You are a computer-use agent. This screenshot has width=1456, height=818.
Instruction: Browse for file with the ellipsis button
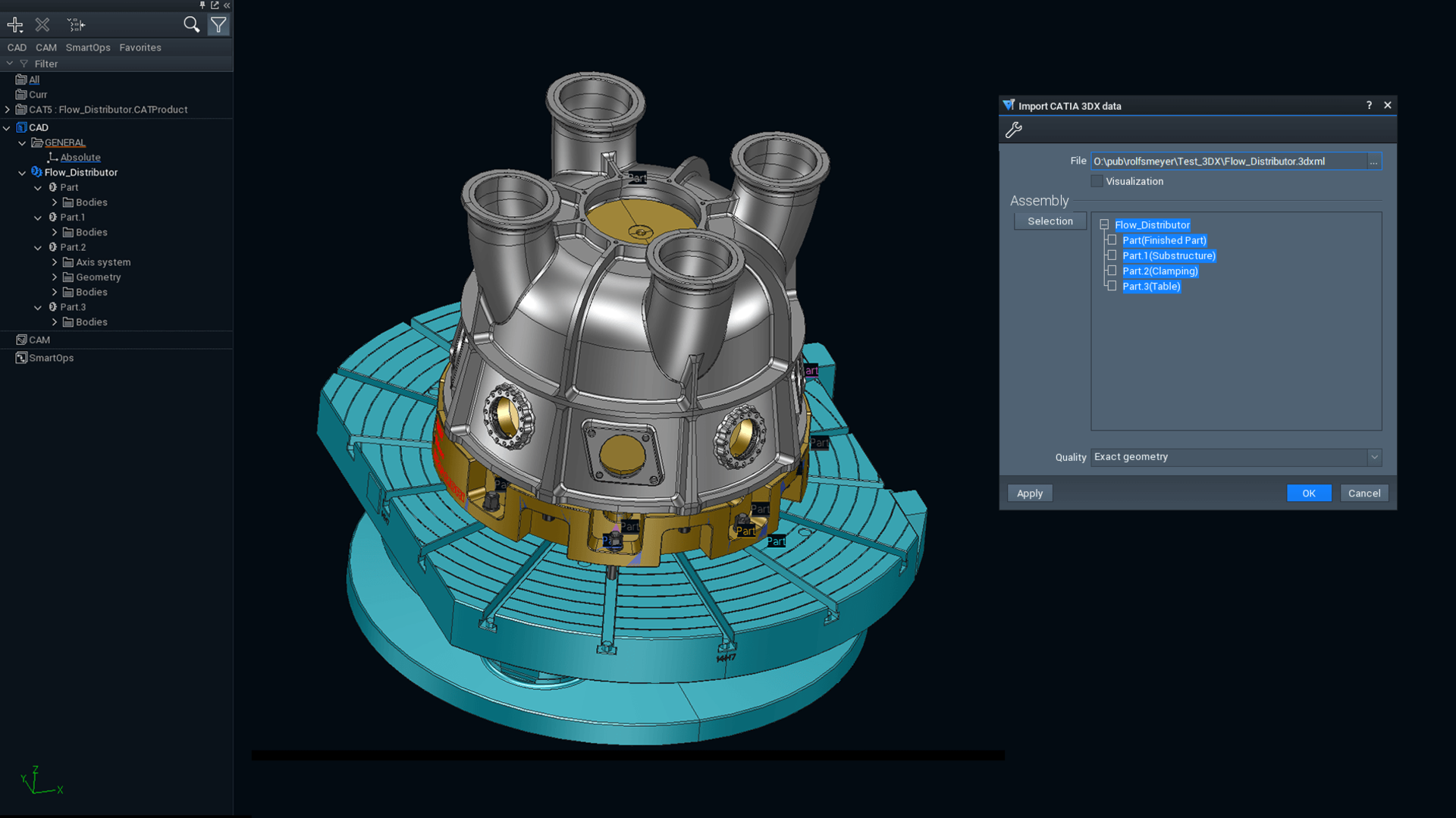click(x=1373, y=161)
